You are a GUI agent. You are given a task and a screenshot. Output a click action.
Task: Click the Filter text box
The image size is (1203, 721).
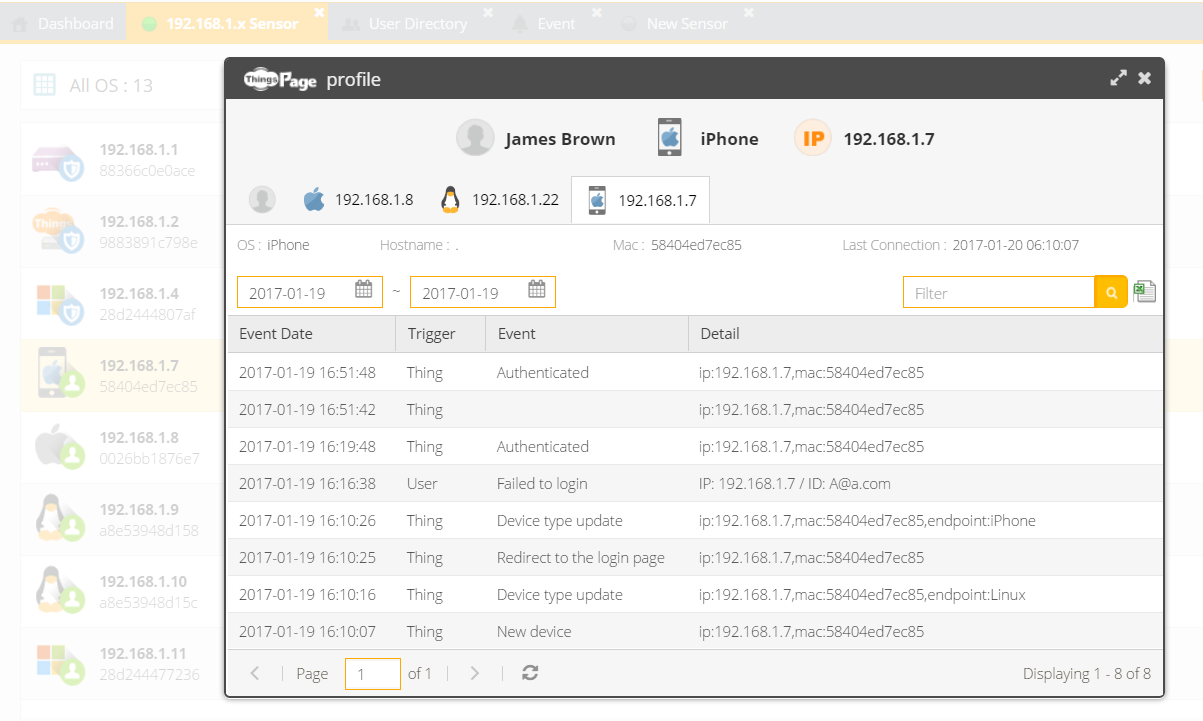tap(999, 292)
